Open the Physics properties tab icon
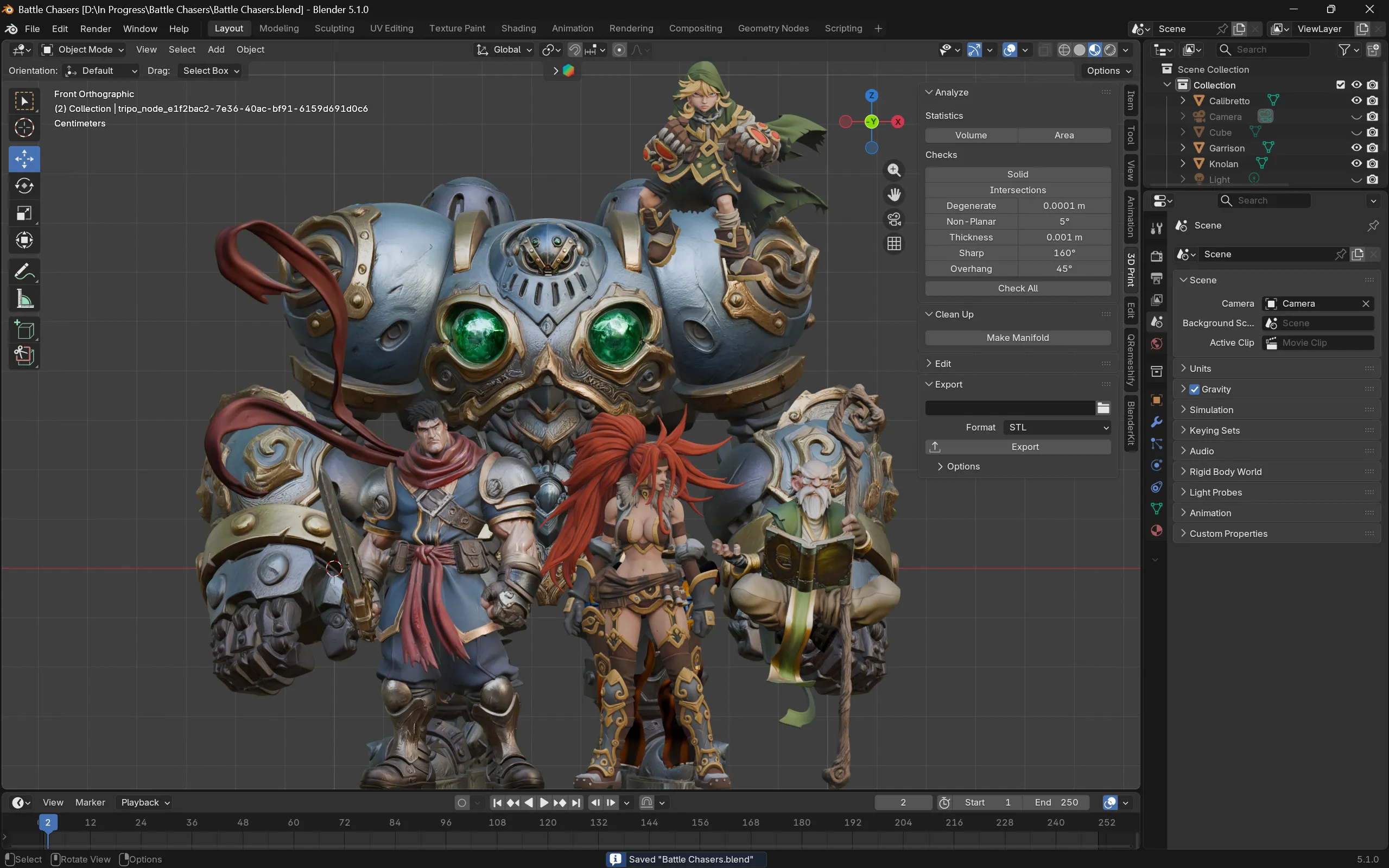 1157,466
